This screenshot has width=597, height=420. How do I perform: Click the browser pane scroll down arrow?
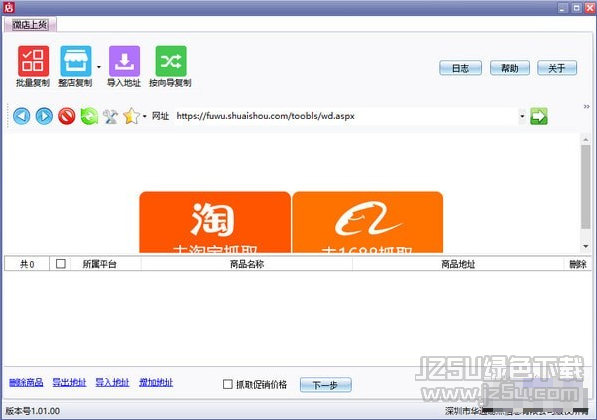(x=586, y=246)
